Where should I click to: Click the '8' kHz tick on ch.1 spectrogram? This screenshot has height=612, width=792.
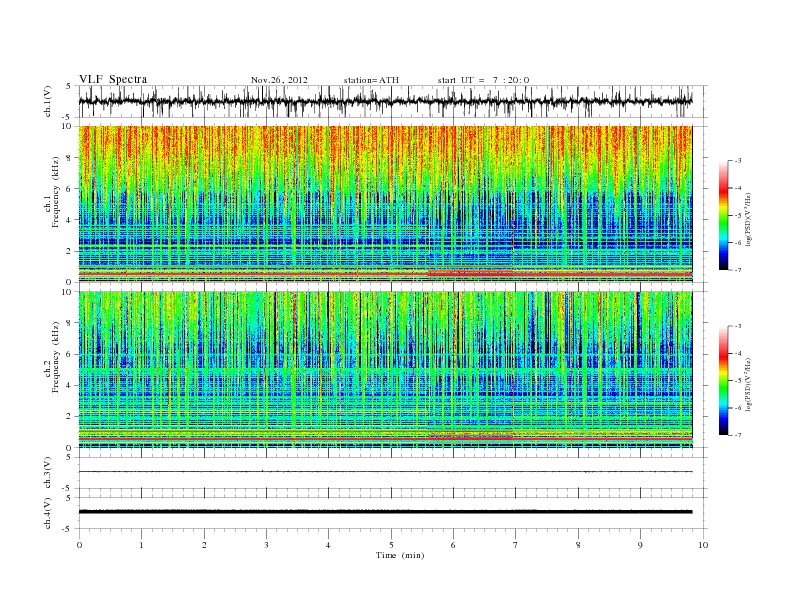coord(70,158)
